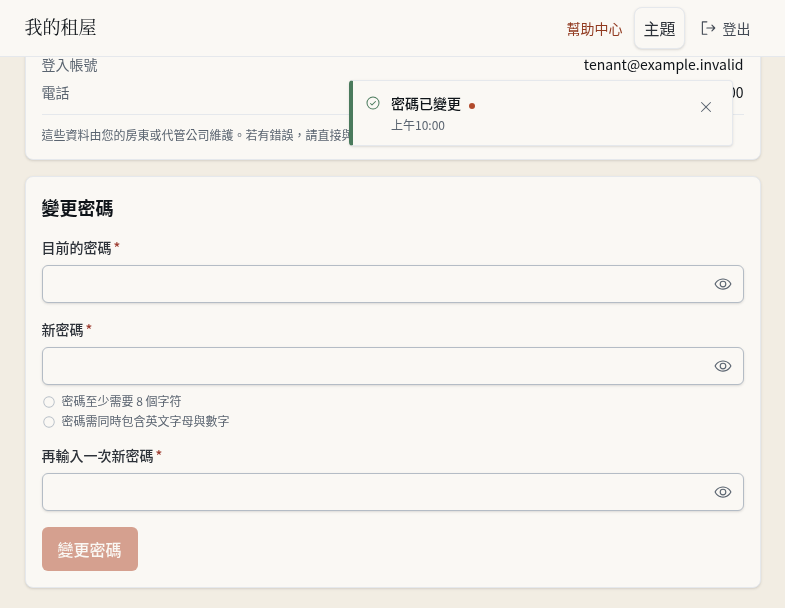Viewport: 800px width, 608px height.
Task: Show the 目前的密碼 field contents
Action: tap(722, 284)
